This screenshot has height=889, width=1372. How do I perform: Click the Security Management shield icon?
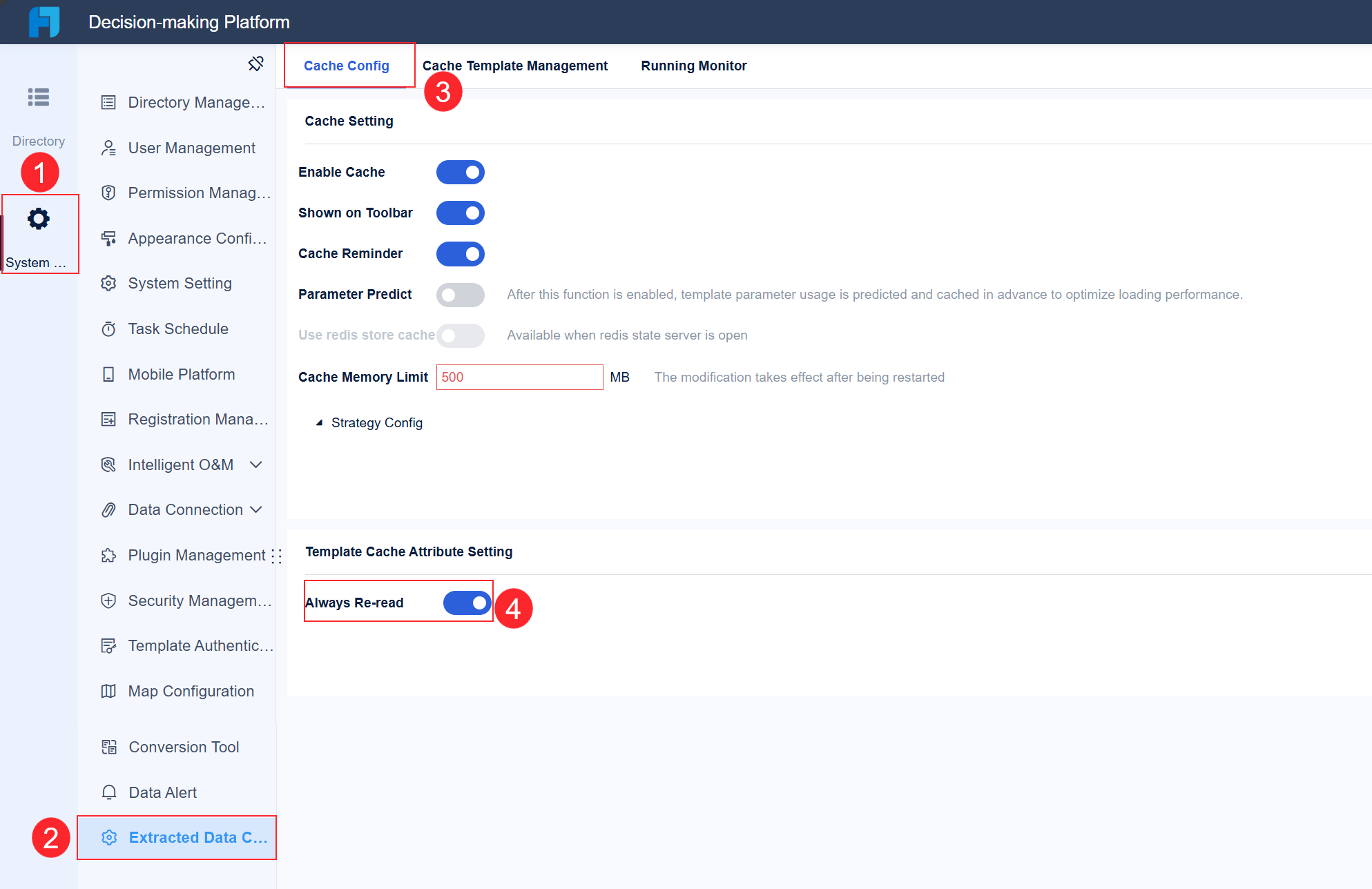[108, 600]
